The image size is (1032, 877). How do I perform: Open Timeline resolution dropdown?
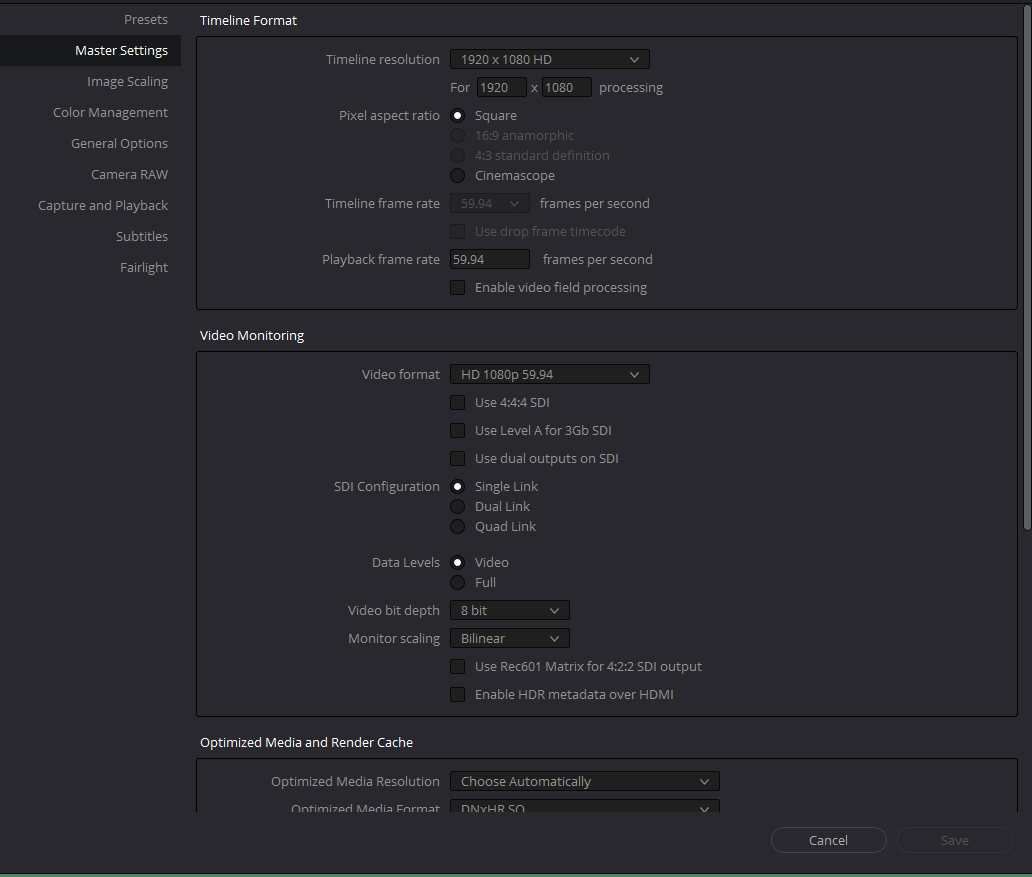pos(550,59)
